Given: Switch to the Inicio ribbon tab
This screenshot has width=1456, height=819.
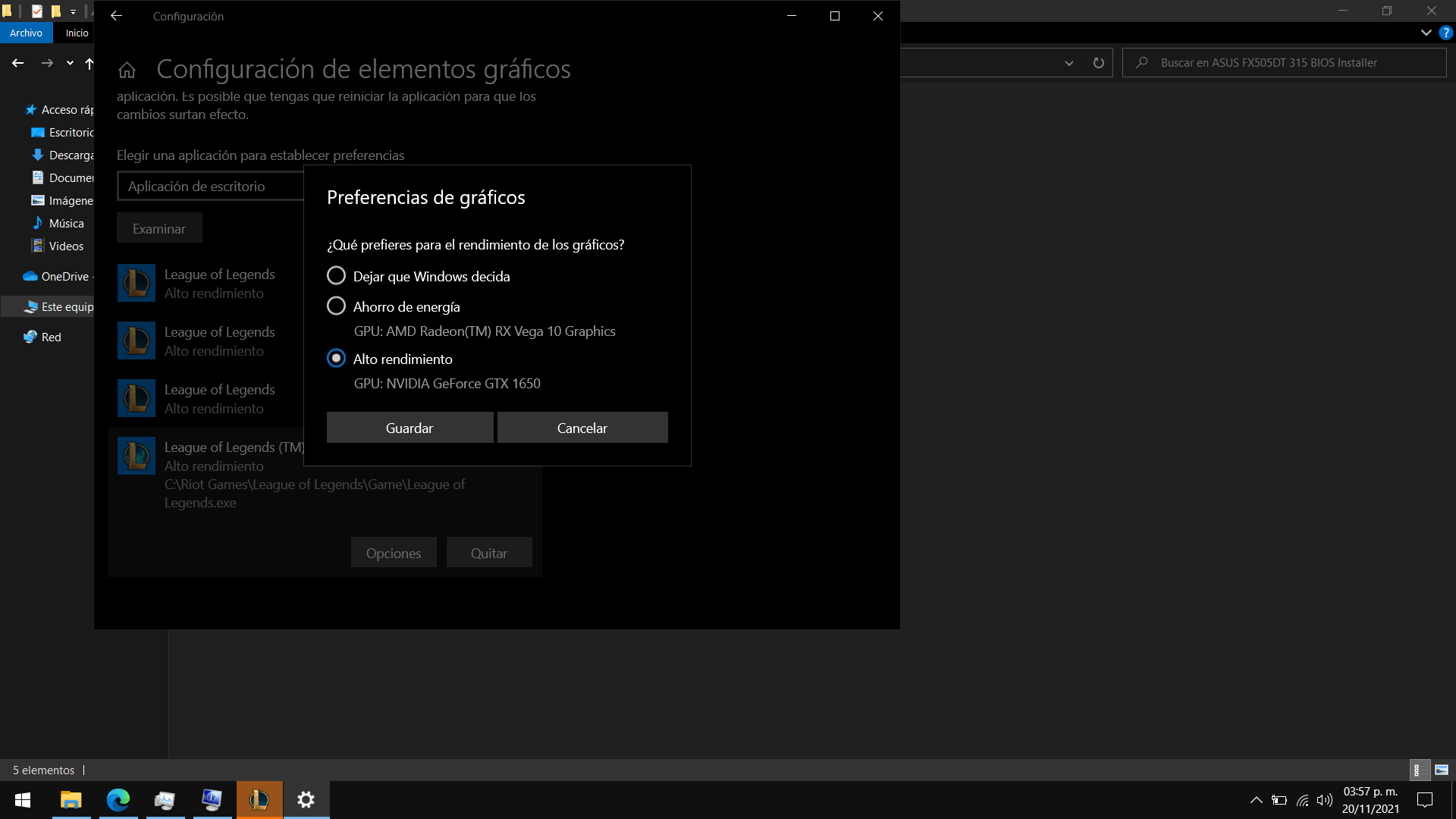Looking at the screenshot, I should click(77, 33).
